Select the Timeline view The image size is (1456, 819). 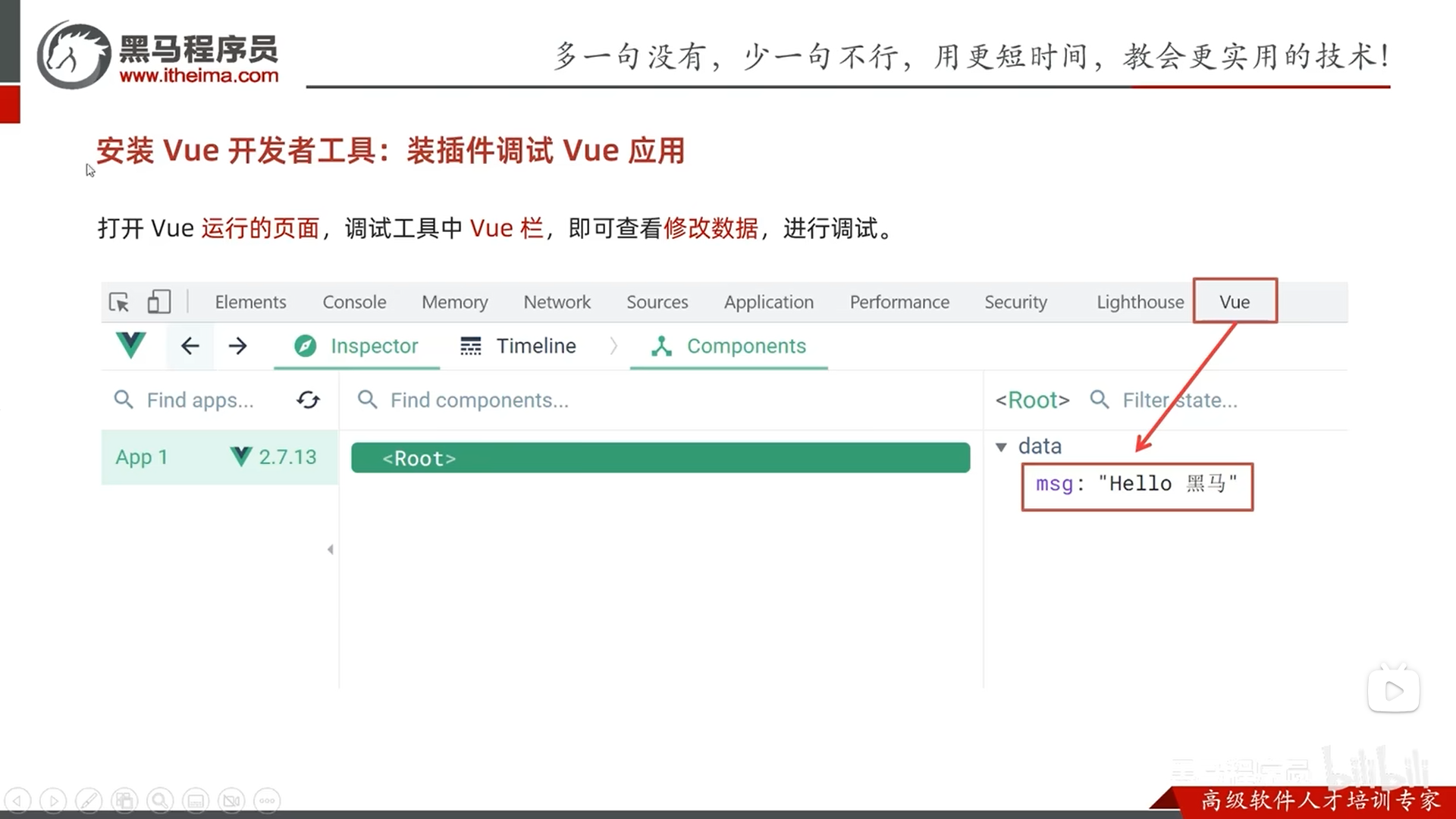tap(519, 346)
